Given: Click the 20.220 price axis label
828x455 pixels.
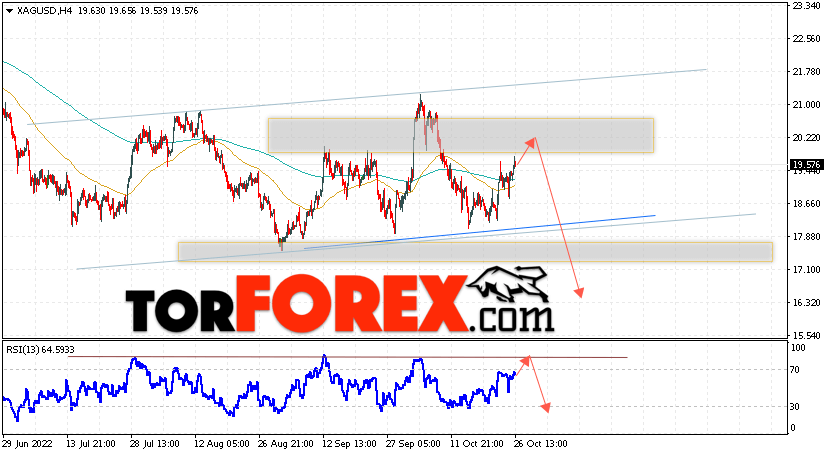Looking at the screenshot, I should pyautogui.click(x=806, y=138).
